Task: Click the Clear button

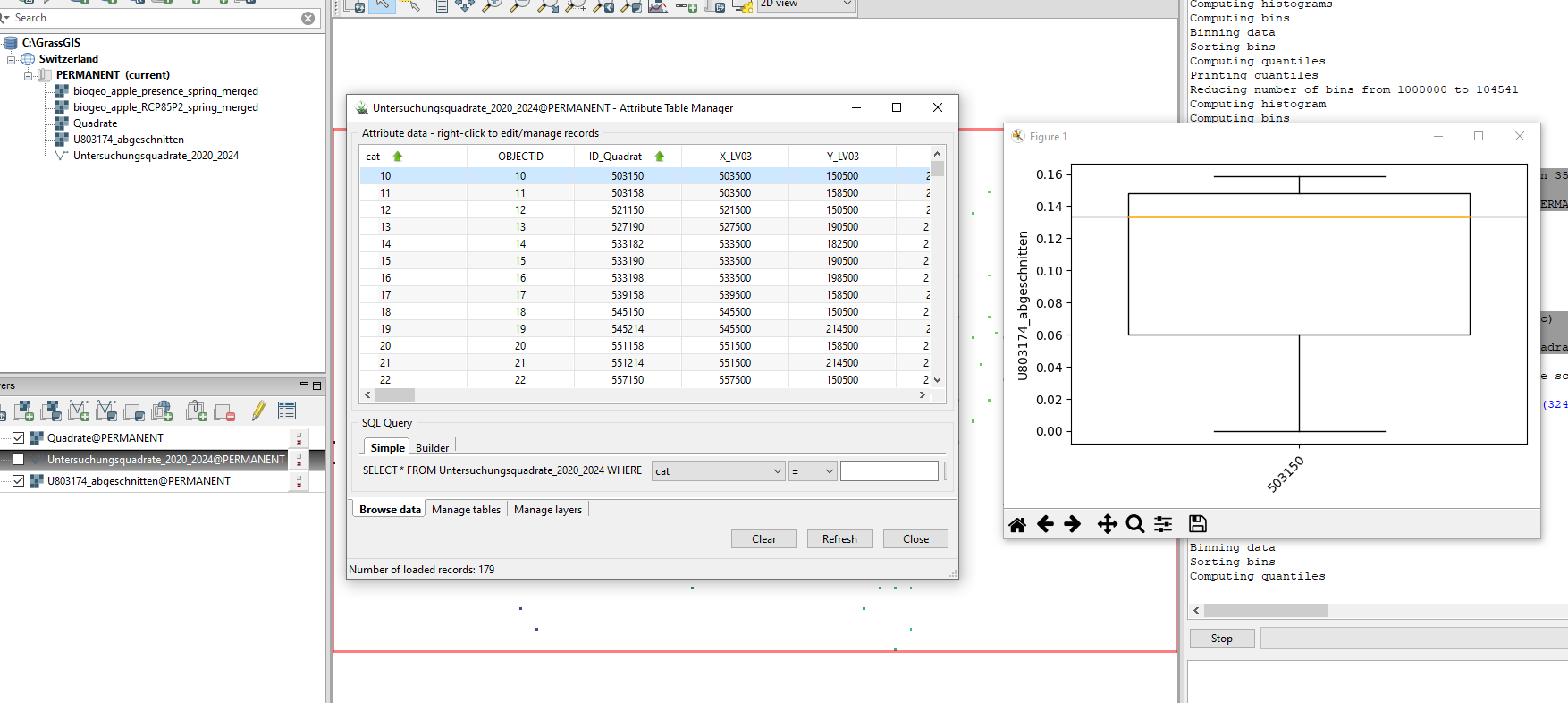Action: click(763, 539)
